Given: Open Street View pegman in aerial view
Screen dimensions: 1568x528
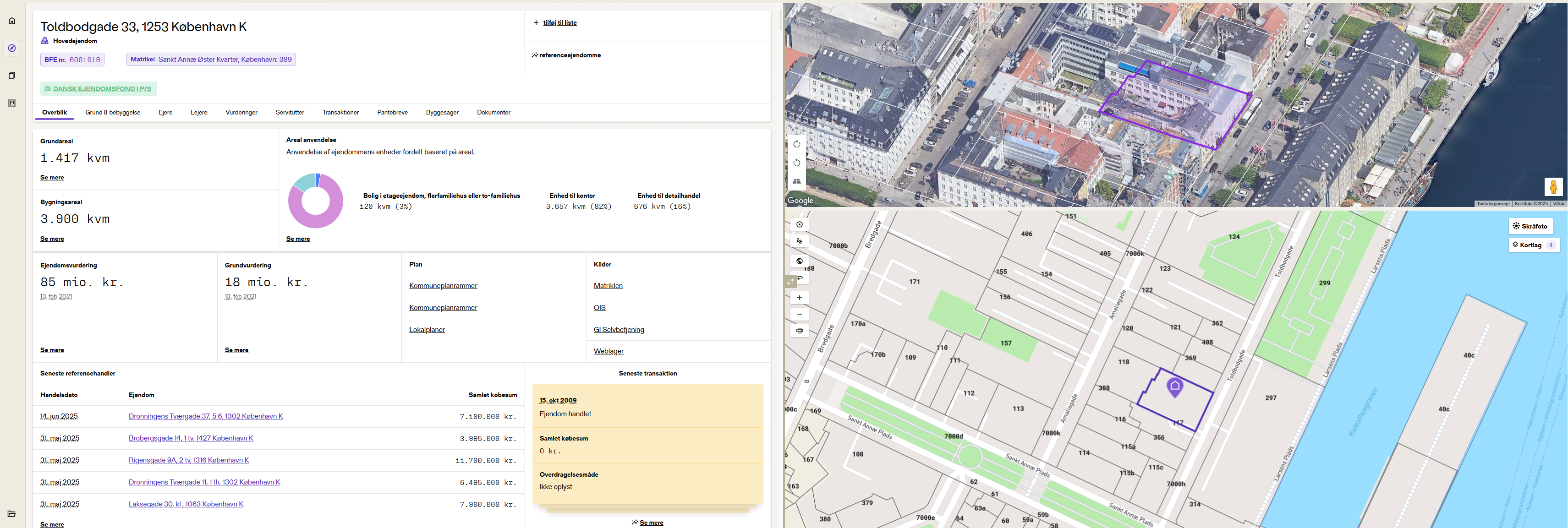Looking at the screenshot, I should click(x=1553, y=187).
